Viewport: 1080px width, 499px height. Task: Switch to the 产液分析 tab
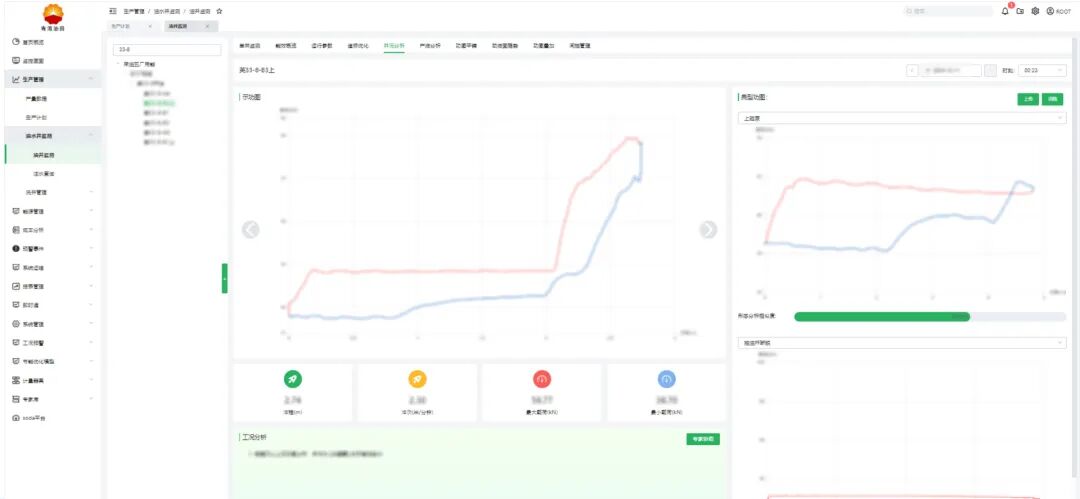click(x=430, y=45)
